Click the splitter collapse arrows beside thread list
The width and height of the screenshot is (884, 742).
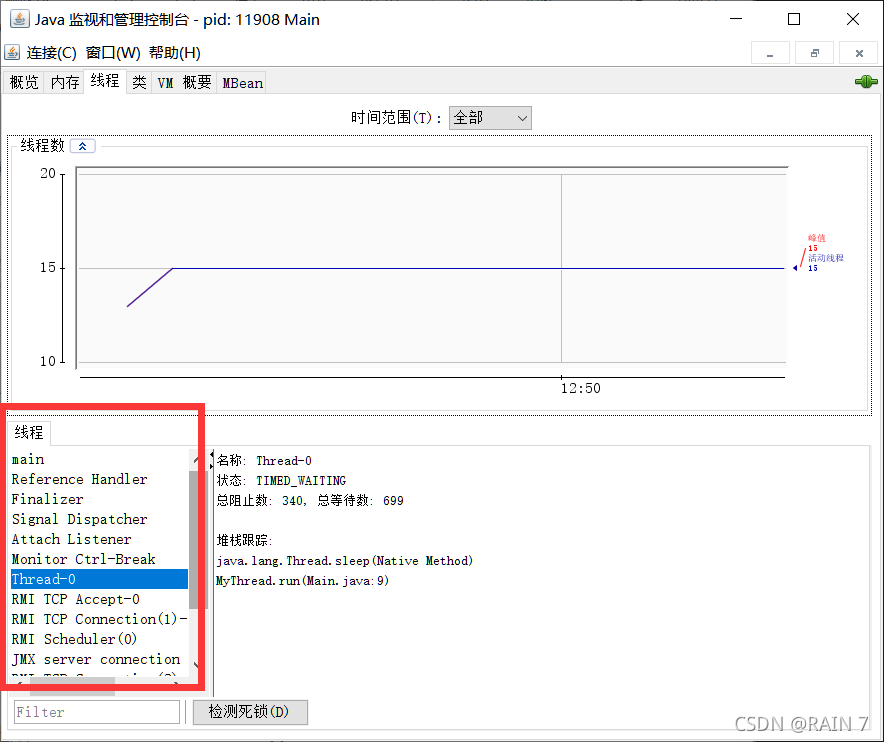point(211,460)
